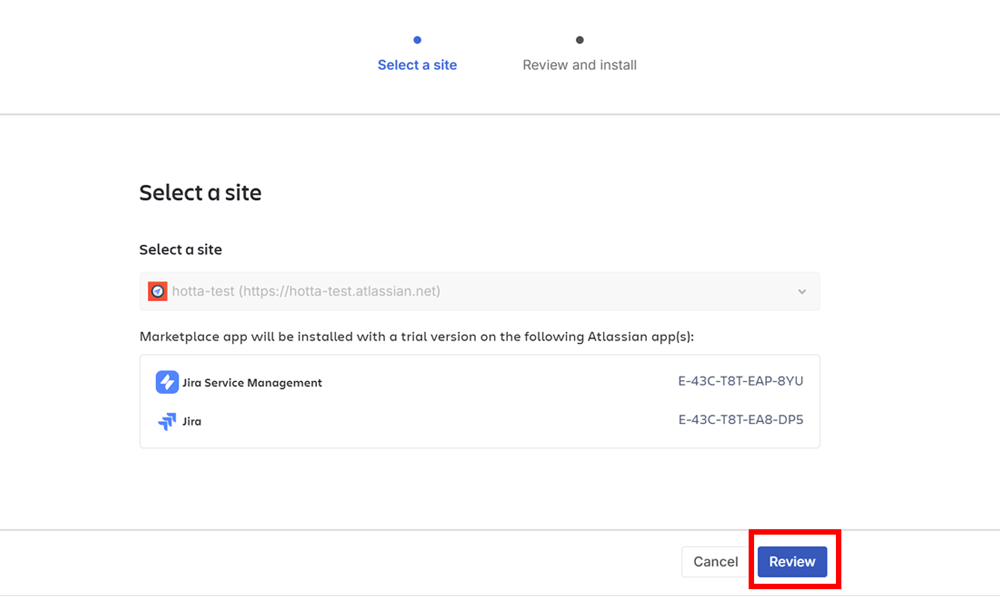
Task: Click entitlement ID E-43C-T8T-EA8-DP5
Action: (x=740, y=421)
